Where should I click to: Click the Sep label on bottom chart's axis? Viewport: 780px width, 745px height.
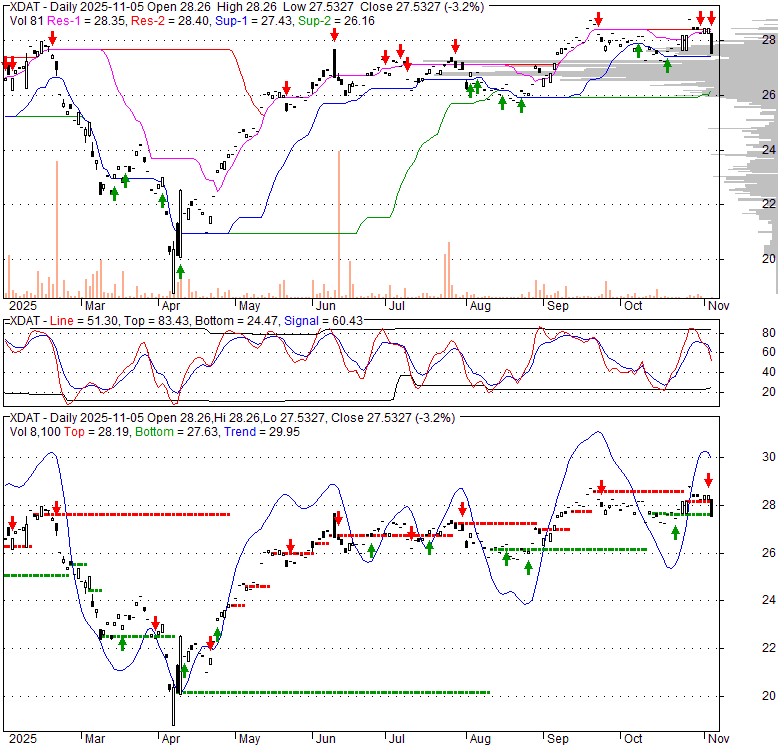pos(557,738)
